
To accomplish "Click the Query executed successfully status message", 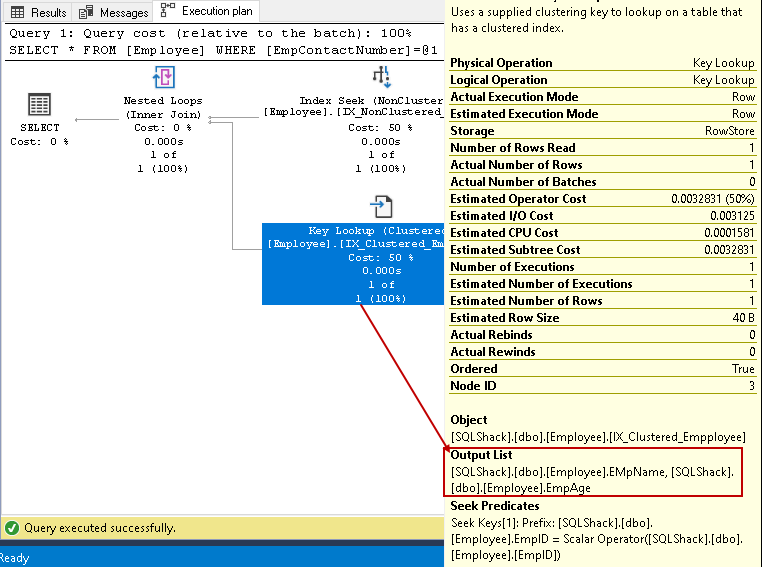I will [x=100, y=528].
